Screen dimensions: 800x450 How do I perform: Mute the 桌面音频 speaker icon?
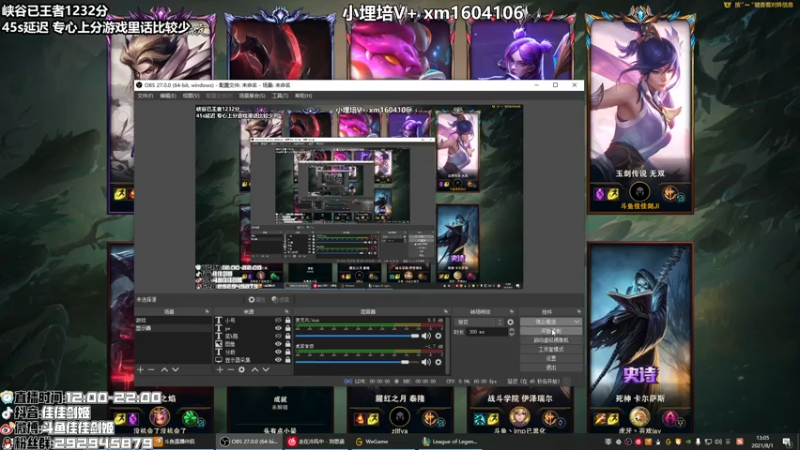click(426, 362)
